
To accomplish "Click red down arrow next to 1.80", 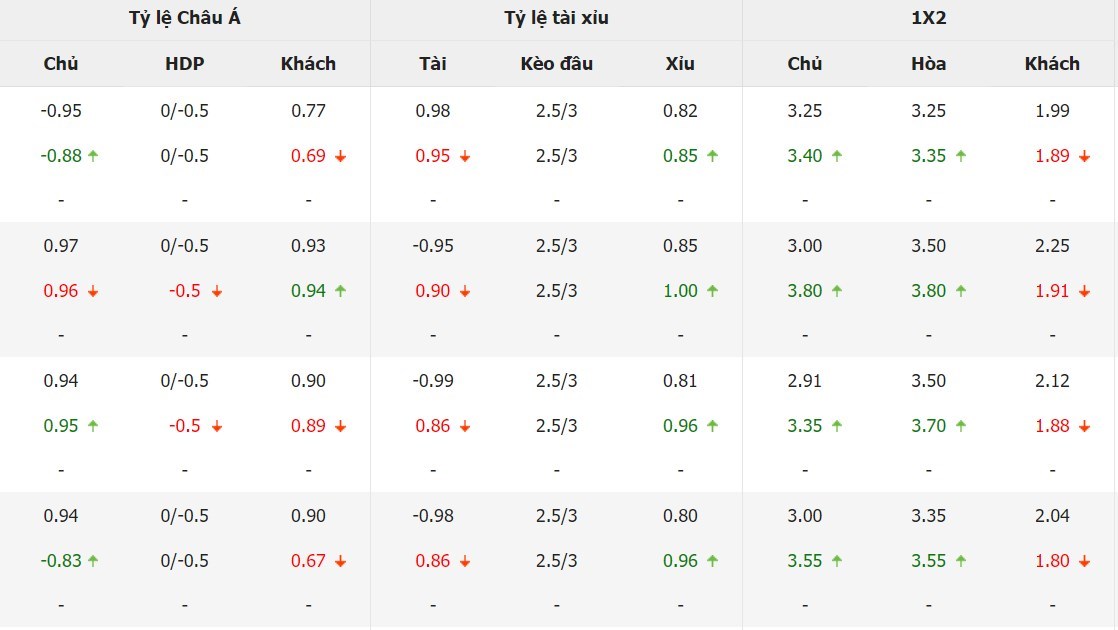I will tap(1084, 562).
